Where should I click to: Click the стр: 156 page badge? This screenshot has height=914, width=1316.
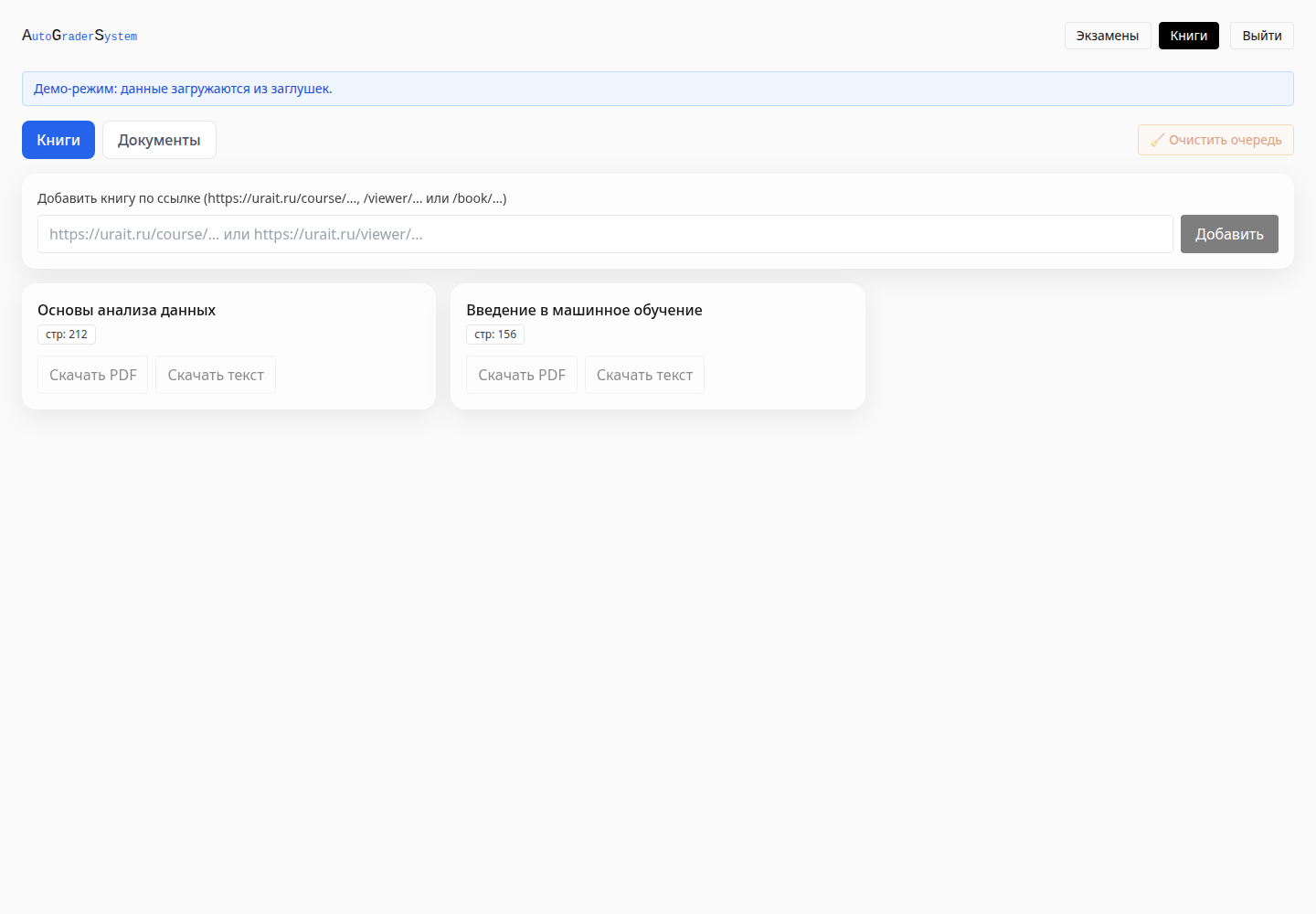(x=495, y=335)
